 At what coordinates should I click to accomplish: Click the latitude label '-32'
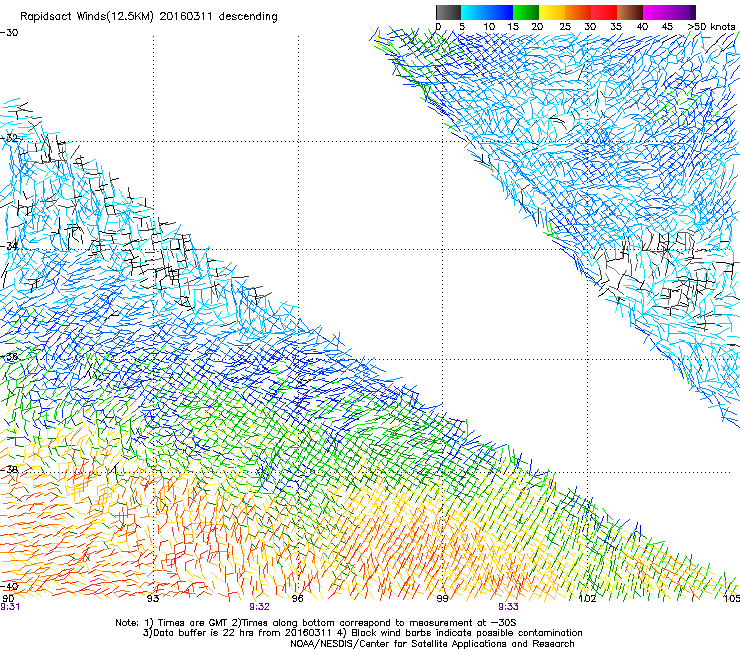tap(9, 138)
